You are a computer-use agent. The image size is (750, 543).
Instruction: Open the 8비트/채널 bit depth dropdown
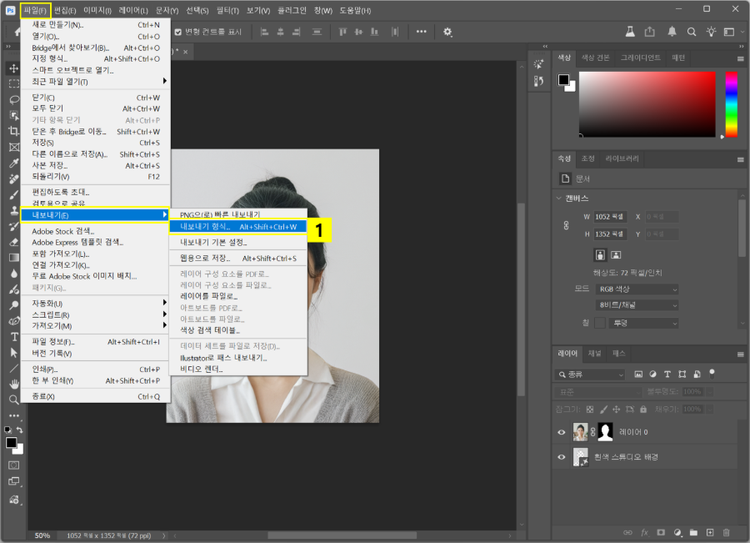click(x=637, y=306)
